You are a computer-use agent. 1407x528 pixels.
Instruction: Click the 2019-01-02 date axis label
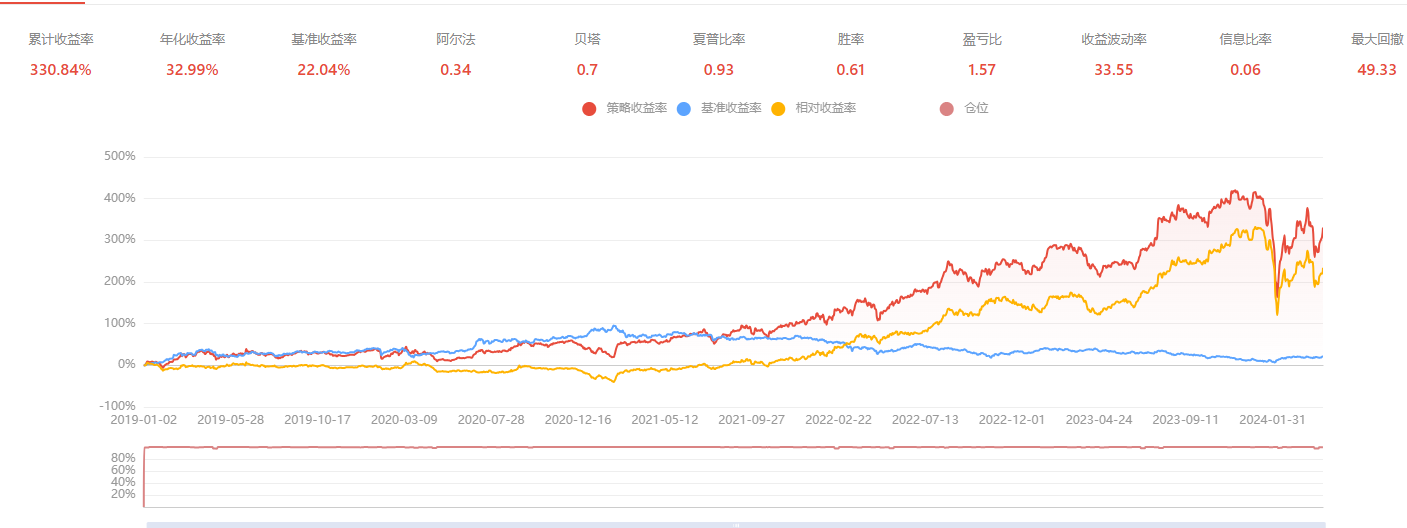145,420
